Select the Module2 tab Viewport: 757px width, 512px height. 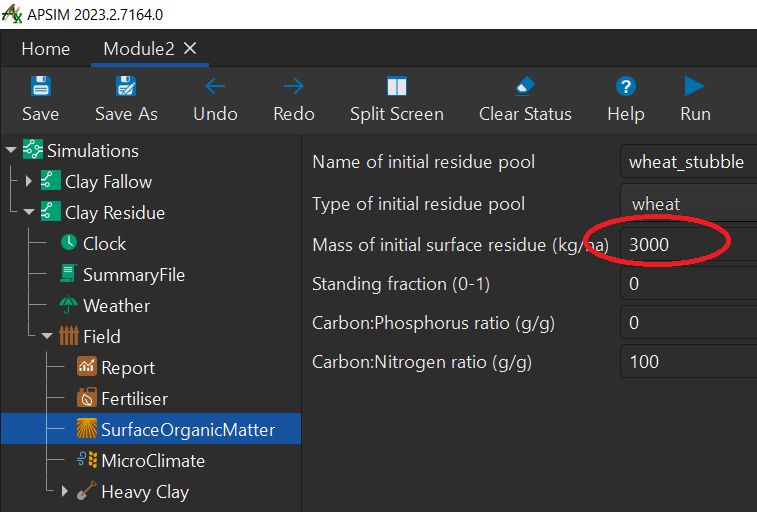click(x=139, y=49)
